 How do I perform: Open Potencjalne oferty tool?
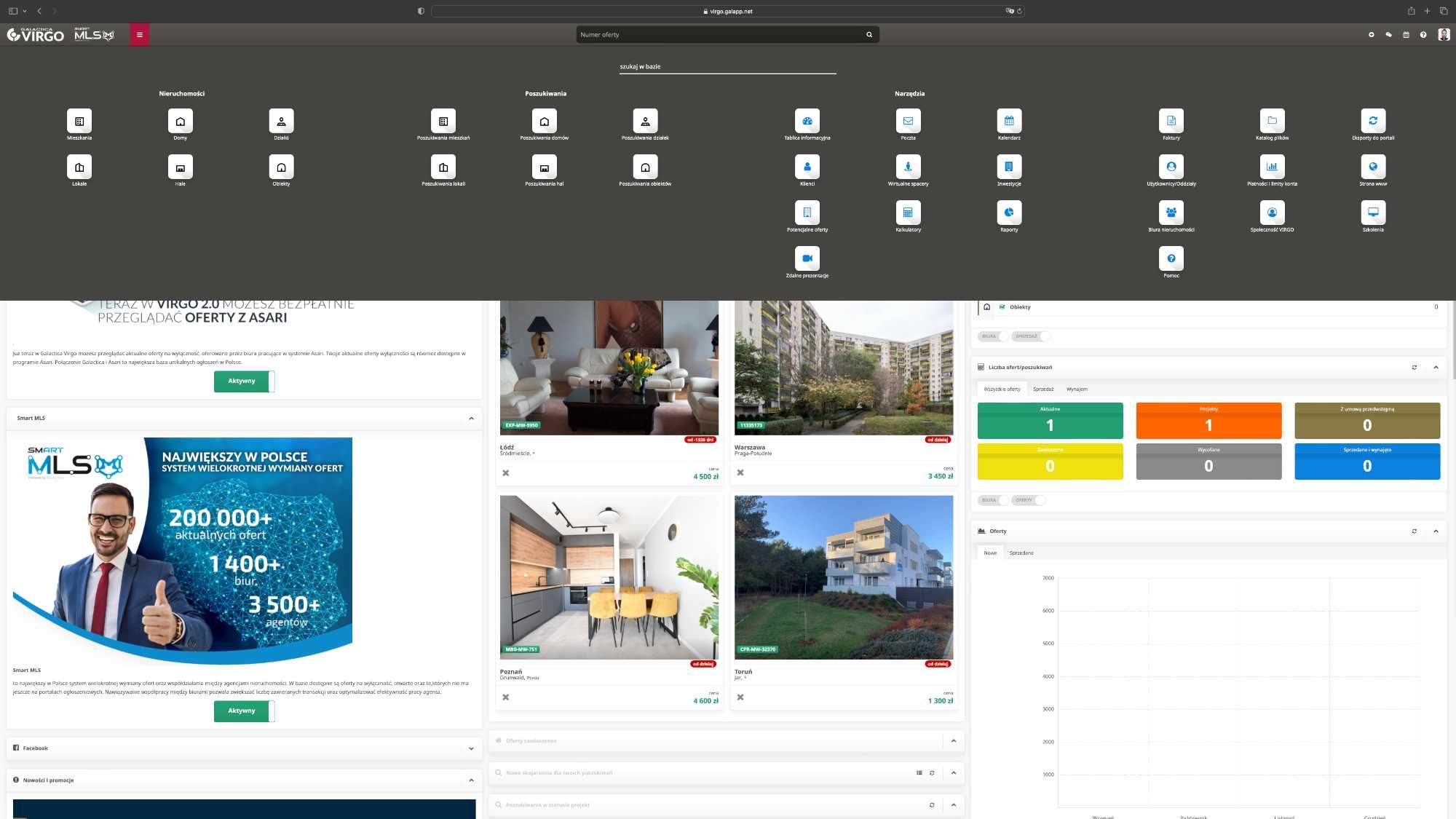tap(807, 213)
